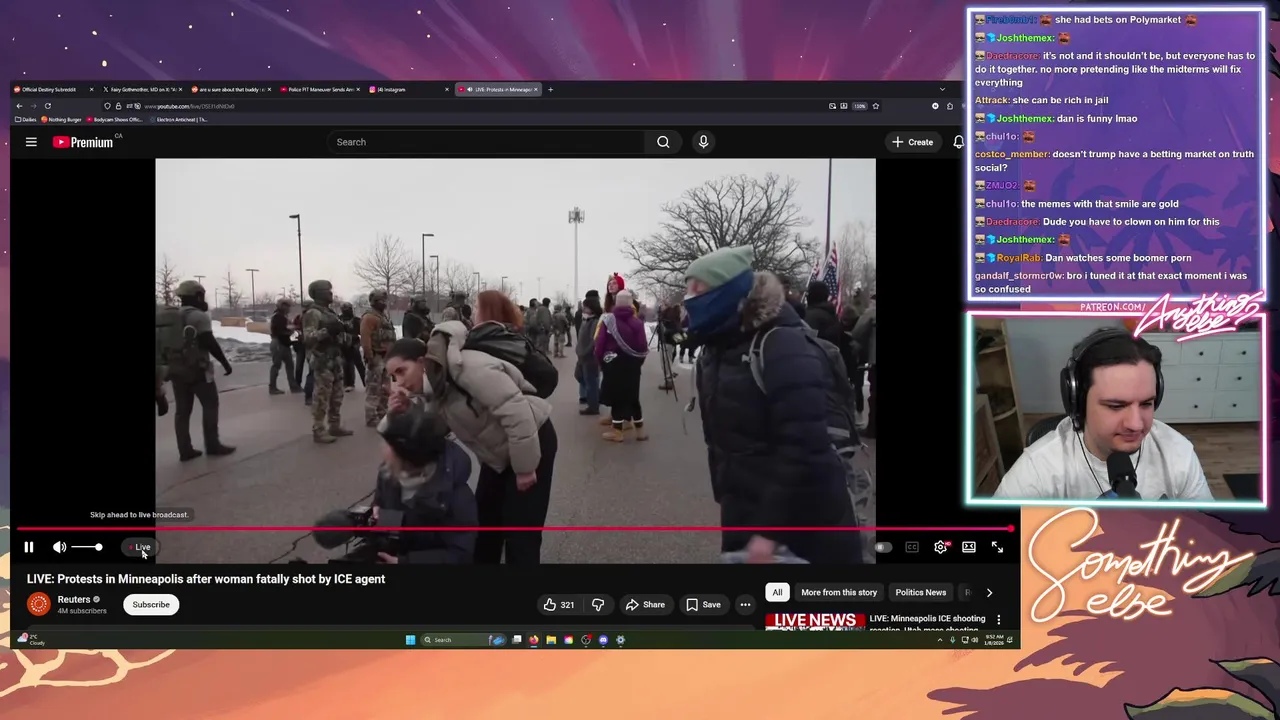The height and width of the screenshot is (720, 1280).
Task: Pause the live video playback
Action: click(29, 547)
